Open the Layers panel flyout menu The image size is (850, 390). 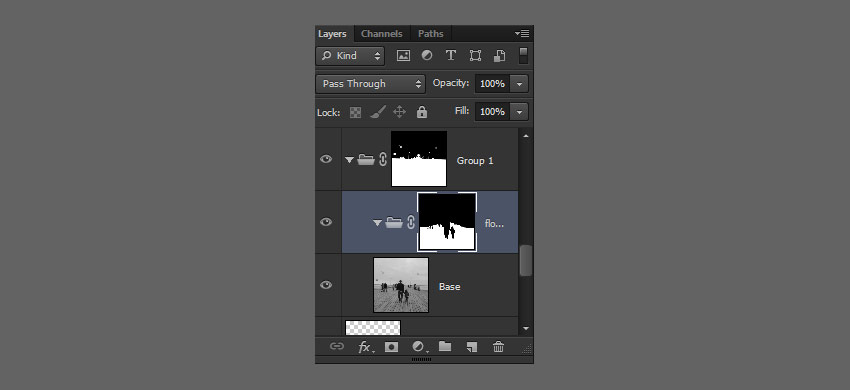pyautogui.click(x=522, y=34)
